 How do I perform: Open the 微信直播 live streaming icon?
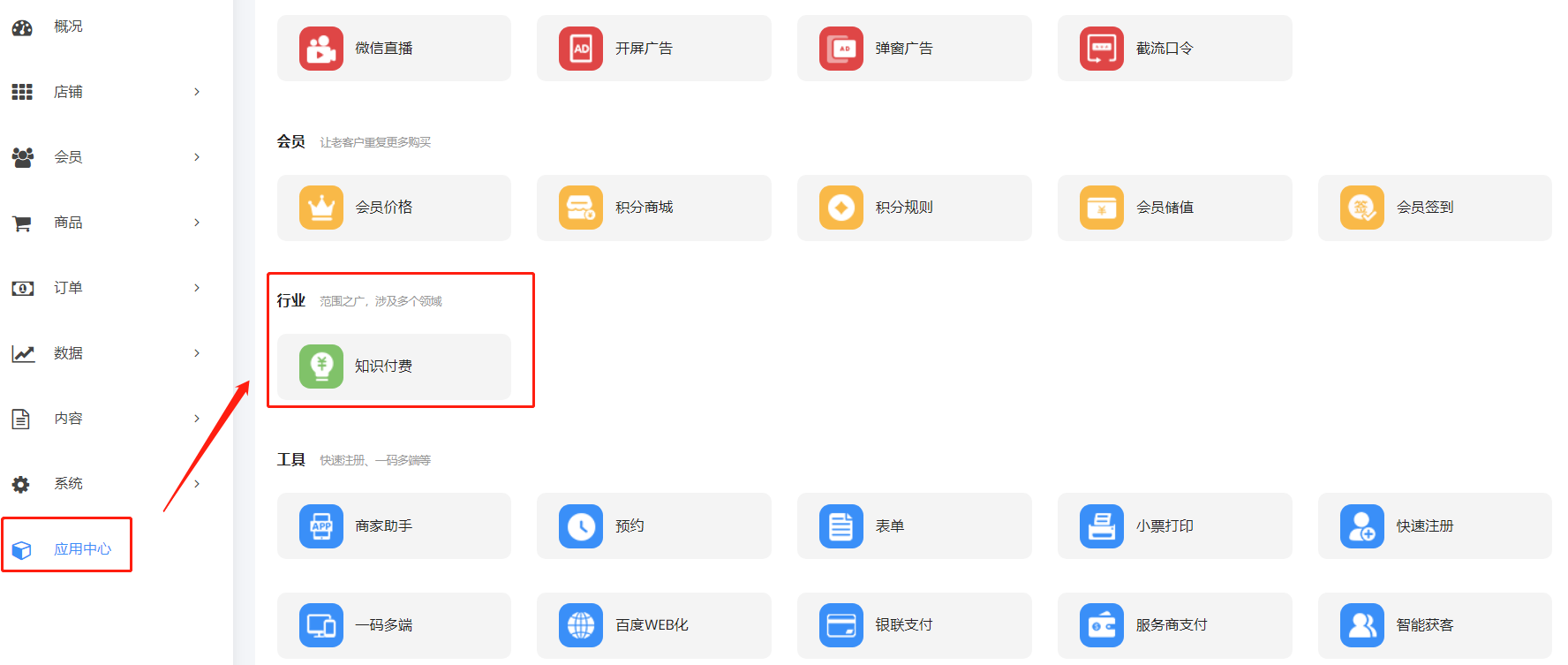[320, 49]
